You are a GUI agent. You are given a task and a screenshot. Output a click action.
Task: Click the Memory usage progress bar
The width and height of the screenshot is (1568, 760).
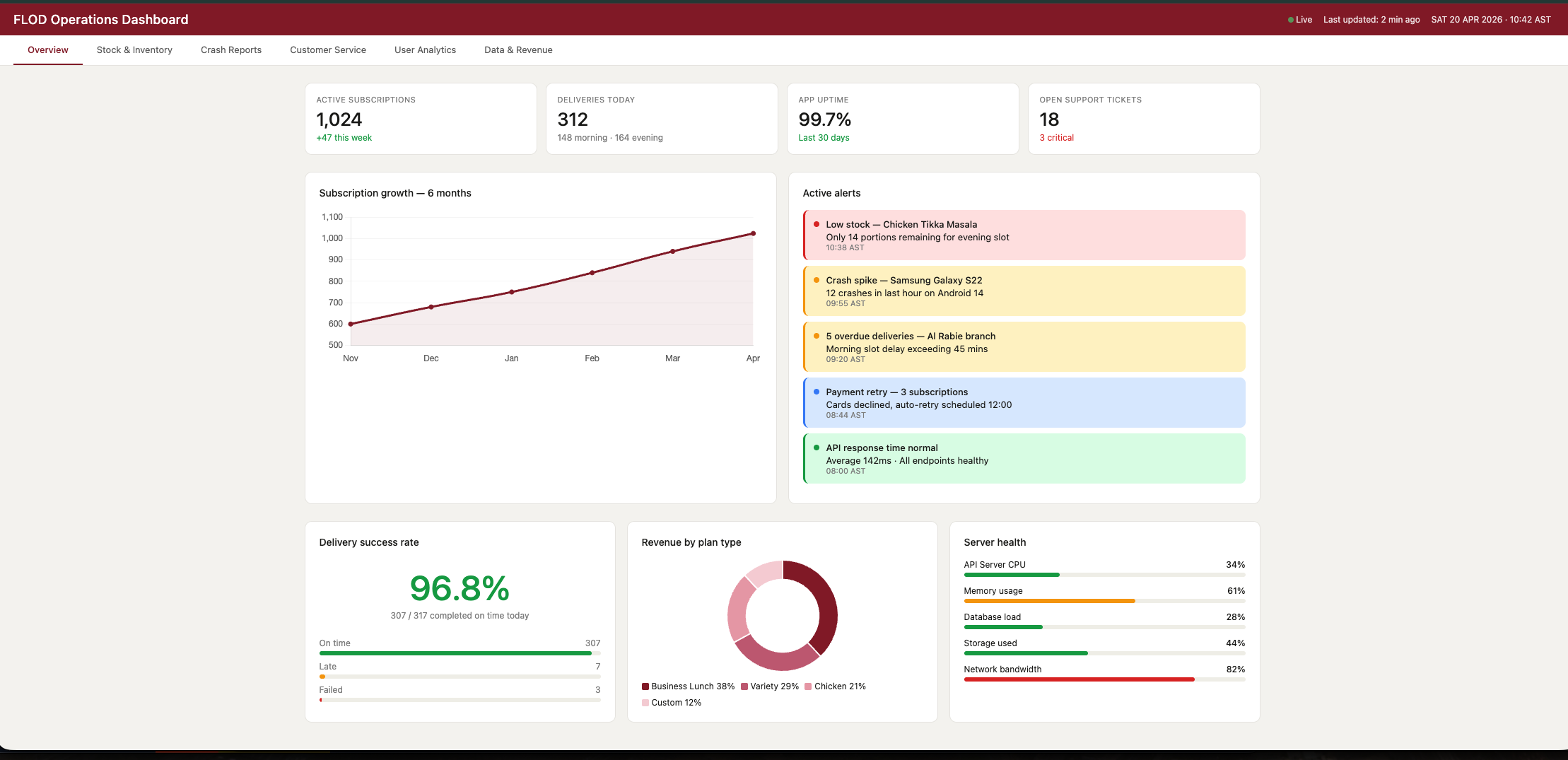pos(1104,601)
